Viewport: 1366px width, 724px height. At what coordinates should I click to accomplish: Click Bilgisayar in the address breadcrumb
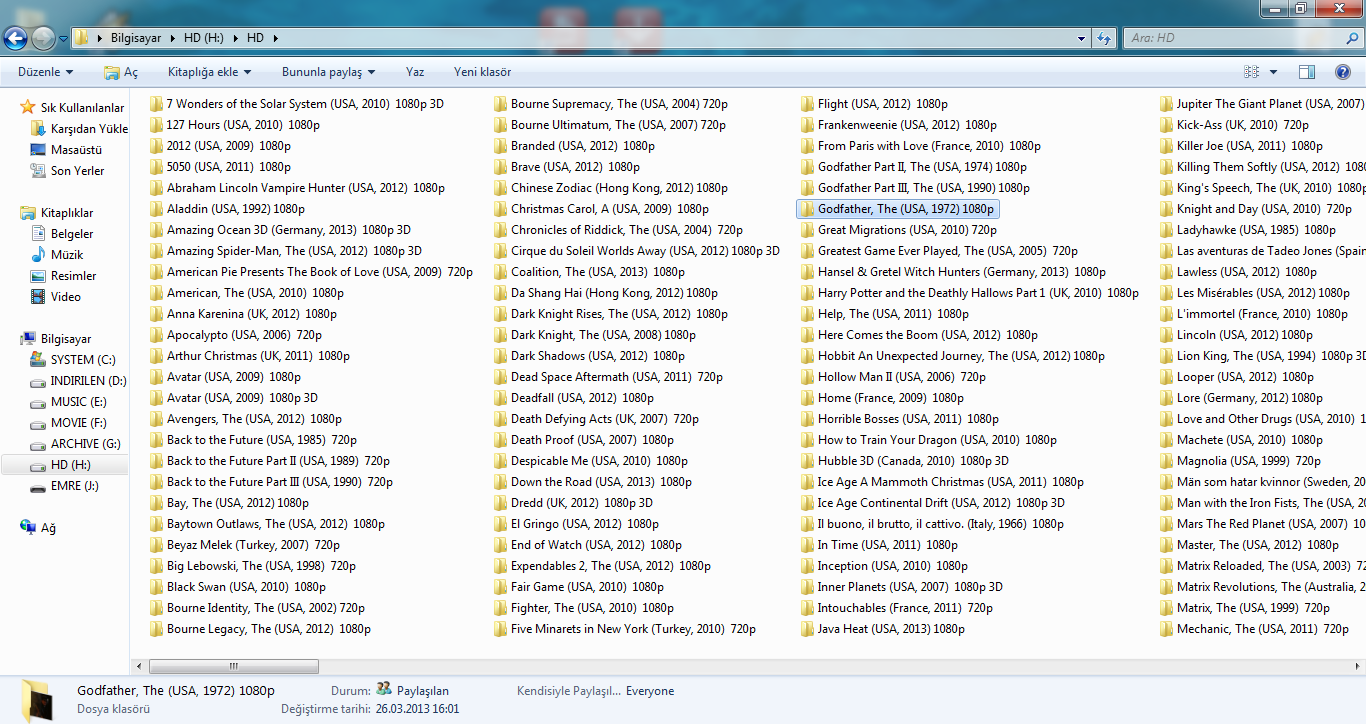point(138,38)
